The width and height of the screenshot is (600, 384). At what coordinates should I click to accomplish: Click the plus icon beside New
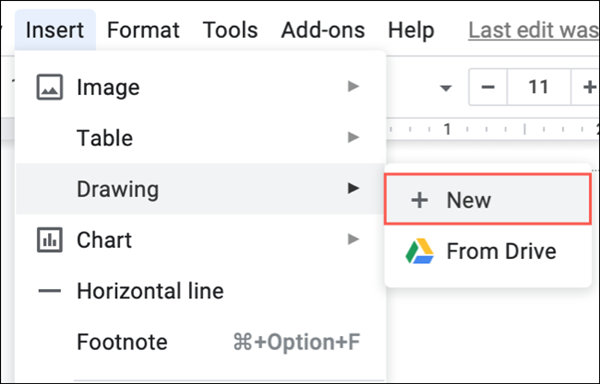(419, 200)
